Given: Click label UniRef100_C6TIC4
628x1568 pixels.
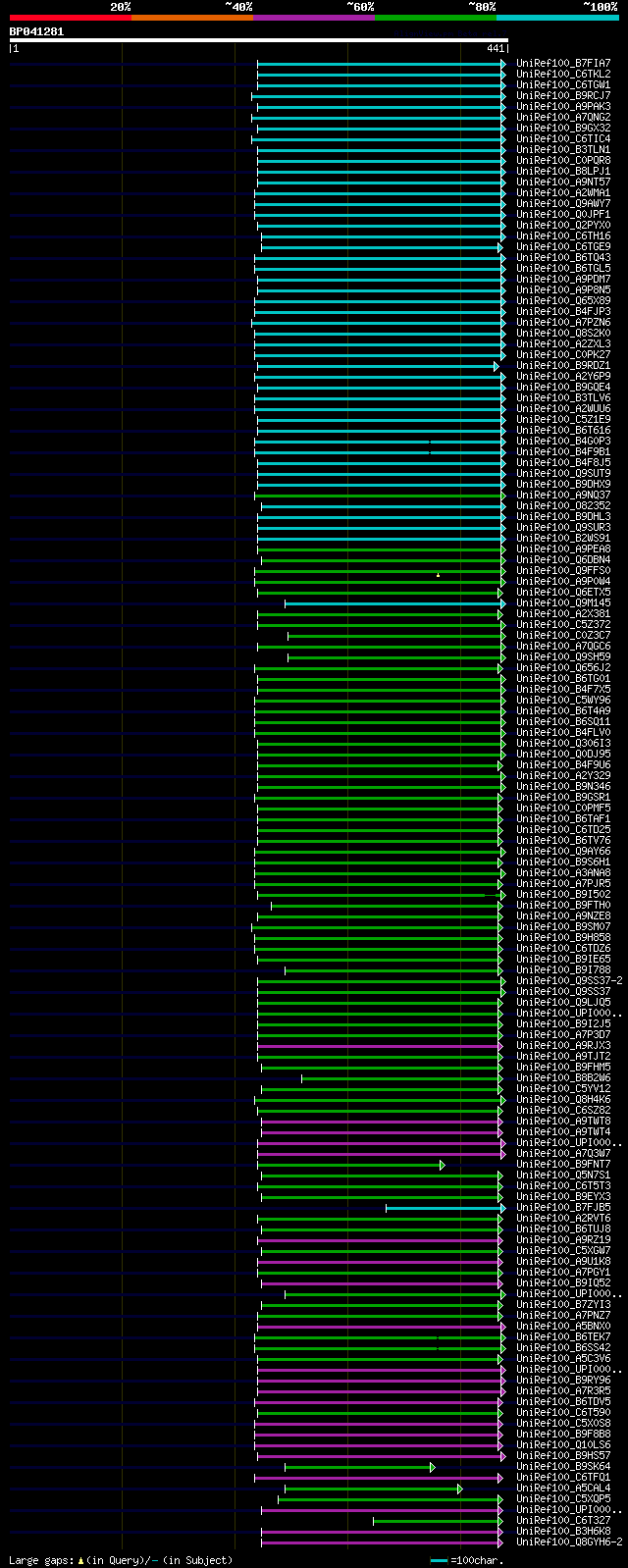Looking at the screenshot, I should click(x=563, y=138).
